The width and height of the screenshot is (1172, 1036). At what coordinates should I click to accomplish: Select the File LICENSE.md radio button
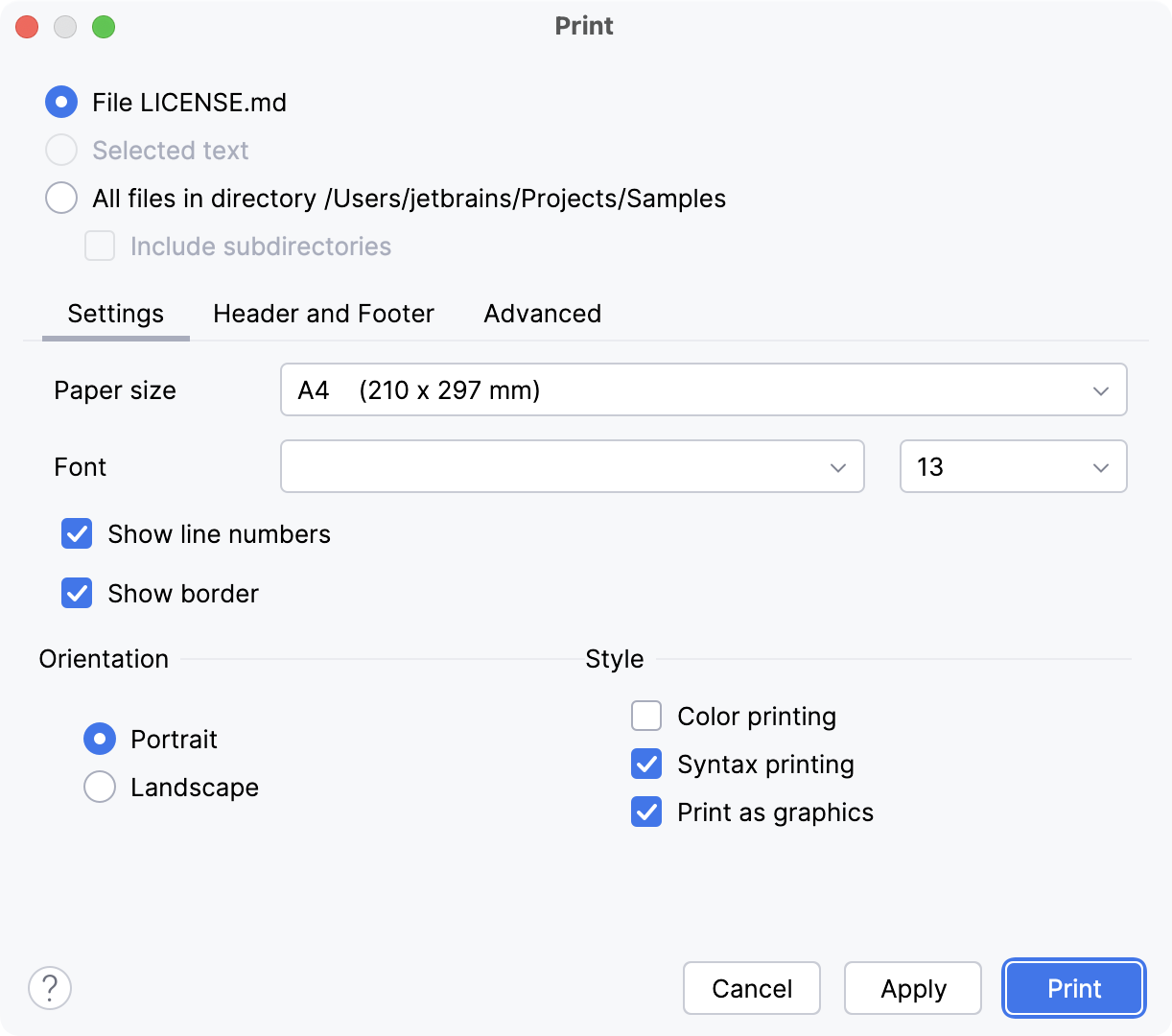pyautogui.click(x=61, y=102)
